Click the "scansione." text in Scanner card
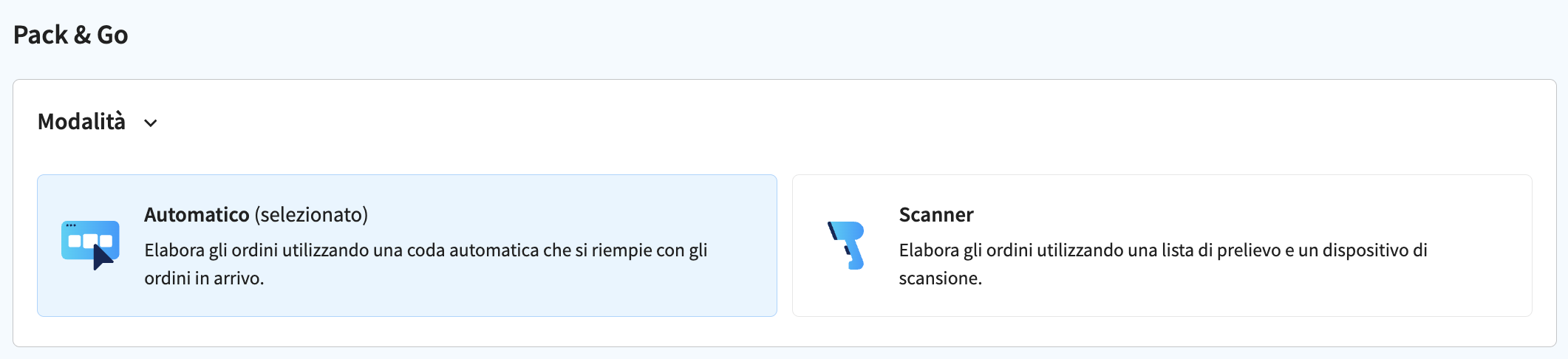The width and height of the screenshot is (1568, 359). [941, 278]
